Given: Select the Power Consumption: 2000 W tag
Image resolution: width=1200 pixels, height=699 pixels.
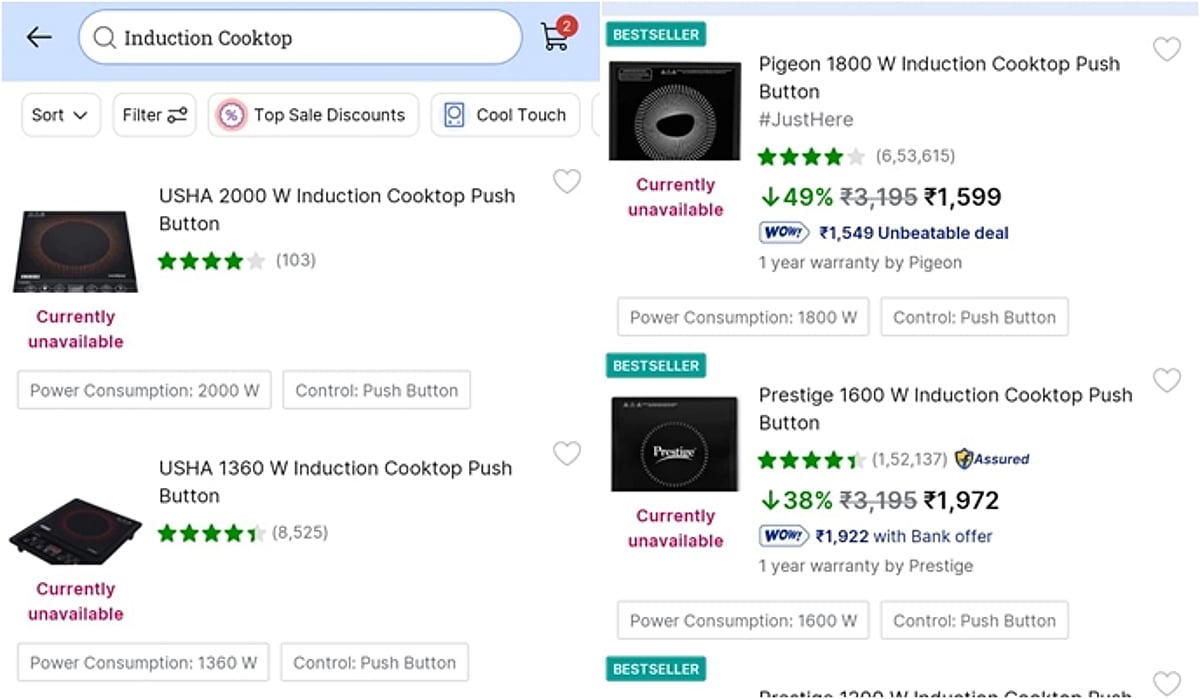Looking at the screenshot, I should click(144, 390).
